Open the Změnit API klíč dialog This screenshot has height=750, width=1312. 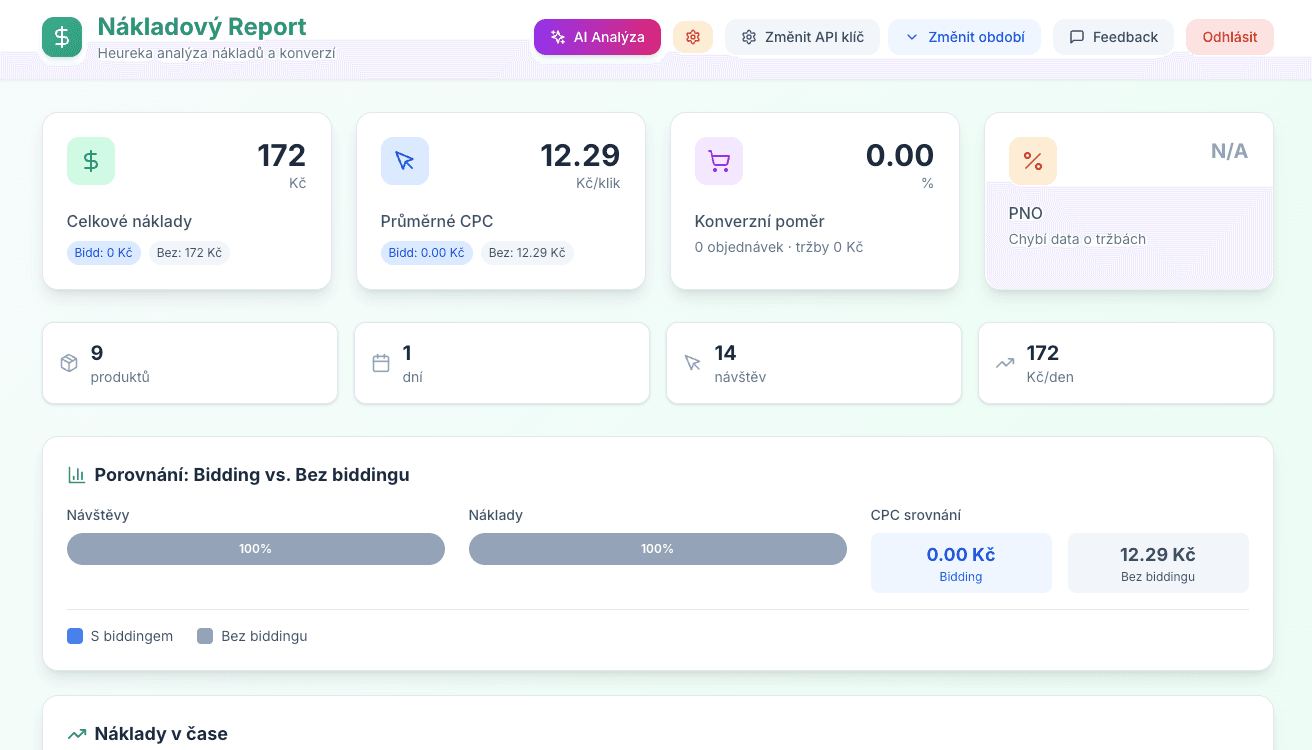pyautogui.click(x=802, y=37)
